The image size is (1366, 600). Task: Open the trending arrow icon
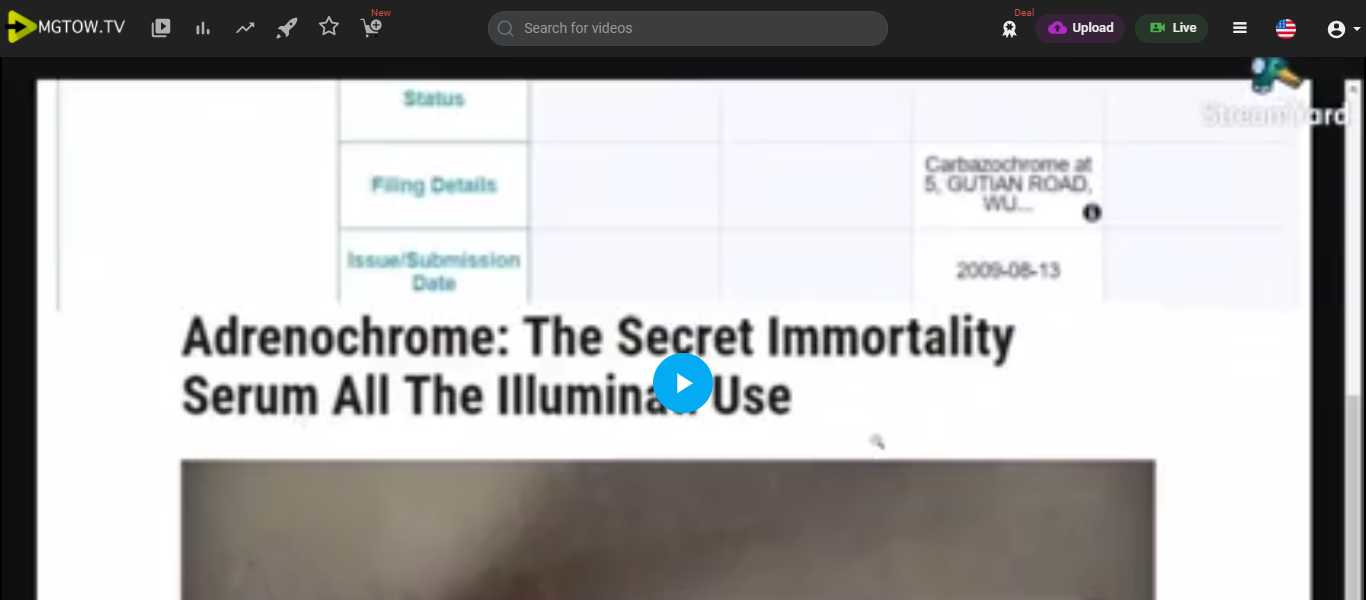coord(245,28)
